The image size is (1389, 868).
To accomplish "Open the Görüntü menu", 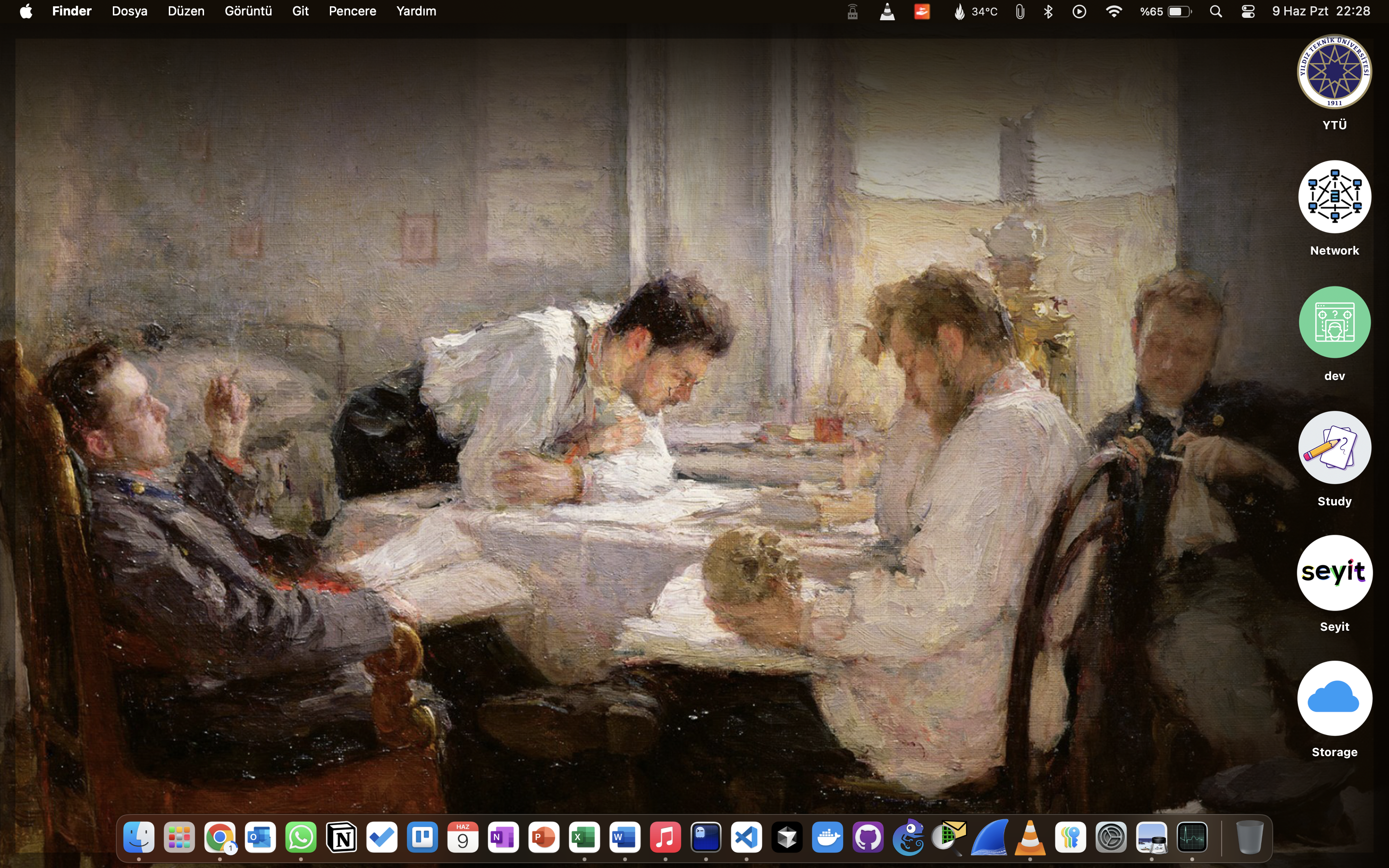I will point(248,11).
